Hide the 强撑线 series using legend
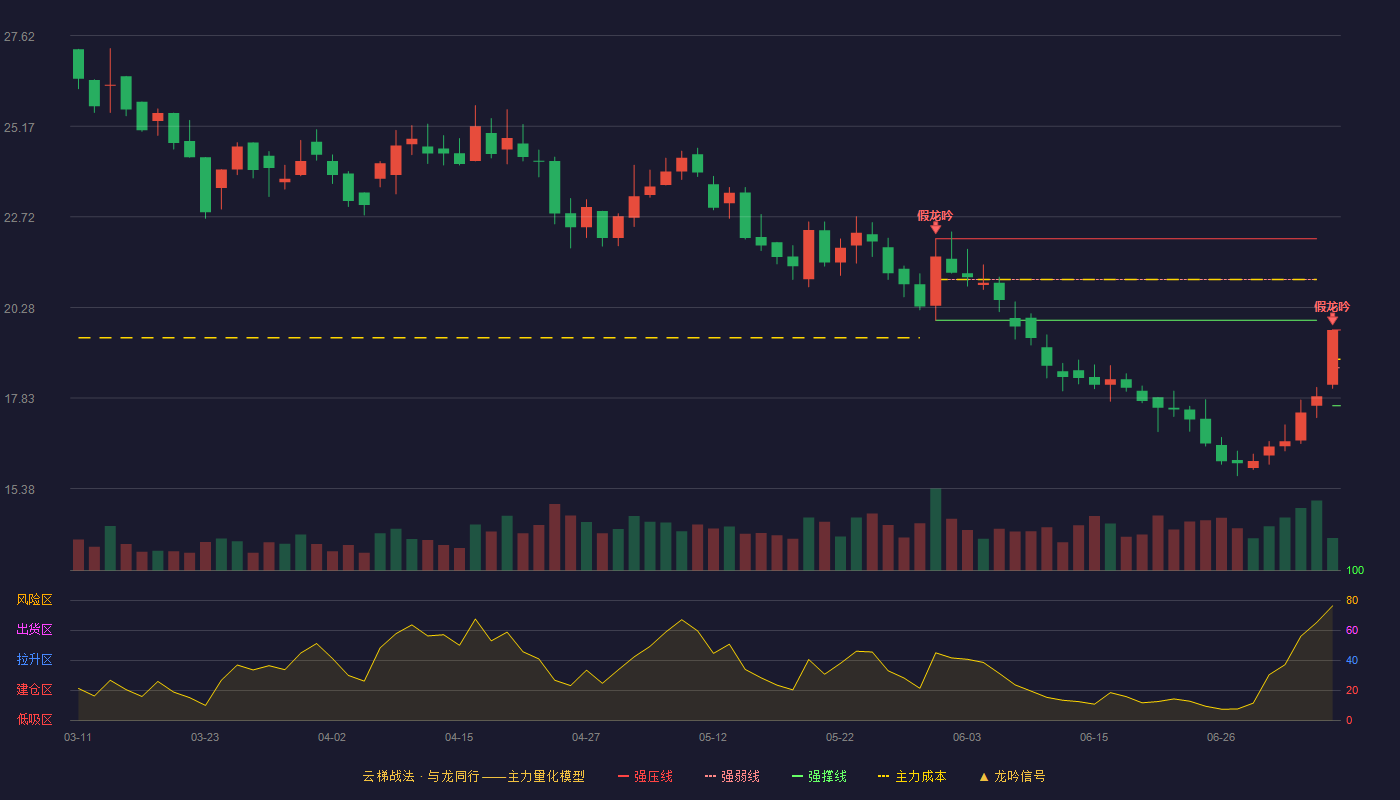The width and height of the screenshot is (1400, 800). [x=827, y=776]
